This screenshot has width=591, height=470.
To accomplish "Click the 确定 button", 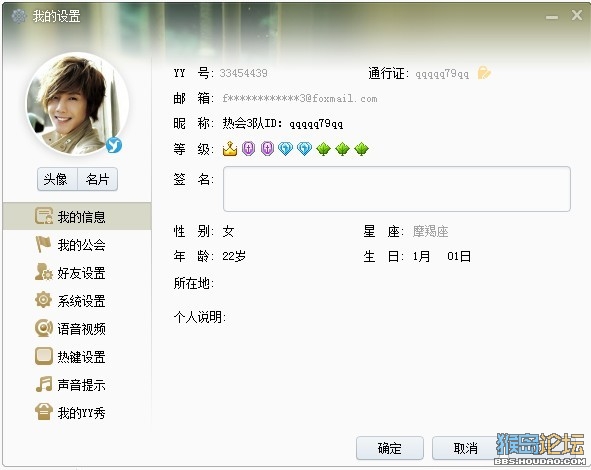I will pyautogui.click(x=390, y=448).
